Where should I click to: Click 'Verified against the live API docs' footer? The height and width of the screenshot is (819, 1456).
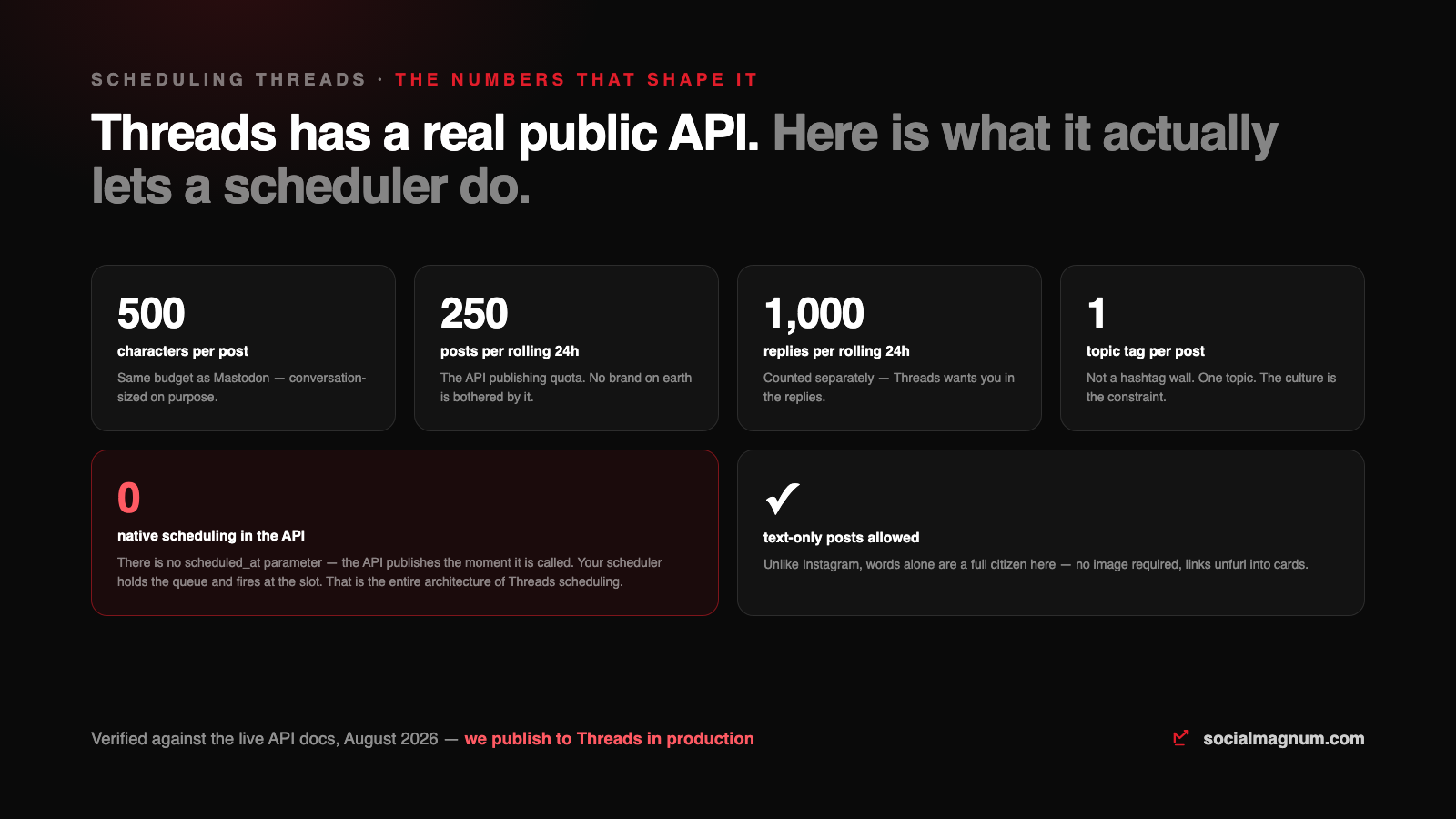265,739
